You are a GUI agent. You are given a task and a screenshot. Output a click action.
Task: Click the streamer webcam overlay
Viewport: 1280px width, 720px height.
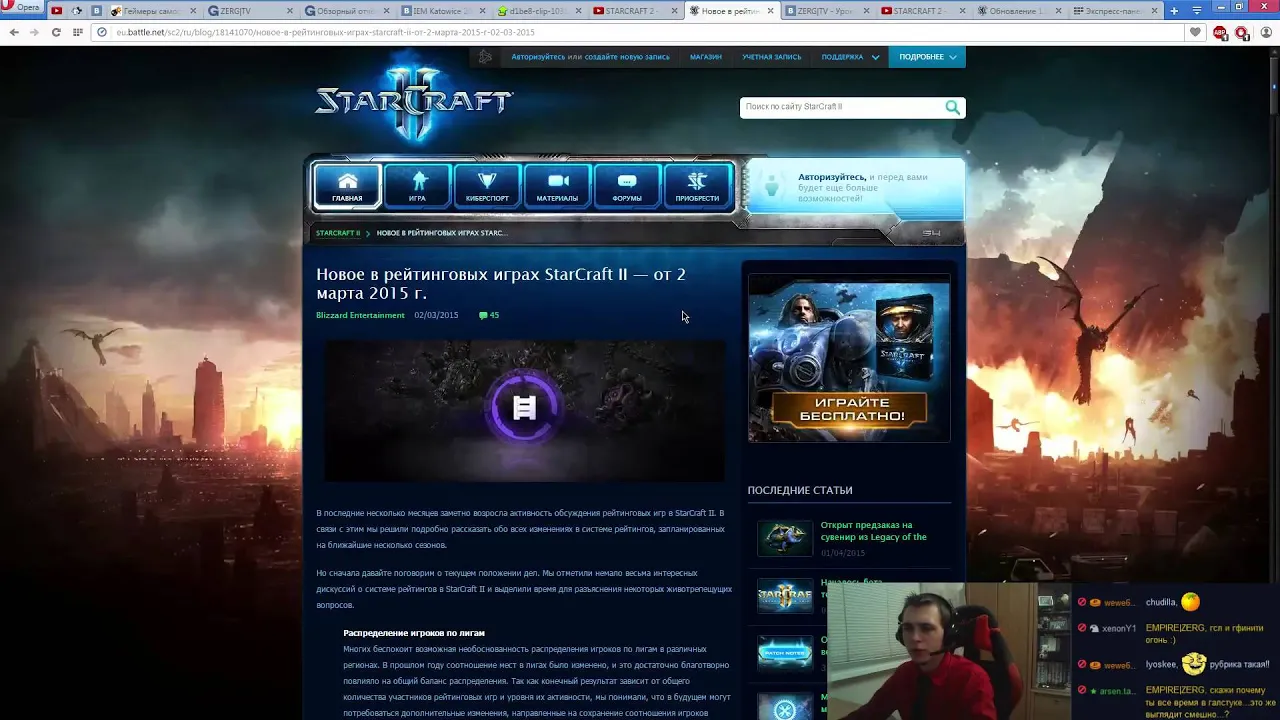948,652
